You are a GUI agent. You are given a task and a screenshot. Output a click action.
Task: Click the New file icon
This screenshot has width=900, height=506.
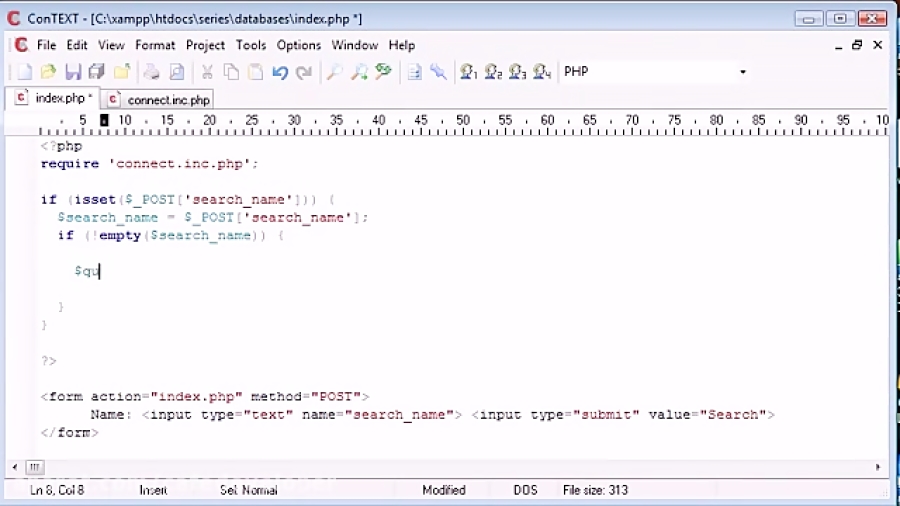(24, 72)
